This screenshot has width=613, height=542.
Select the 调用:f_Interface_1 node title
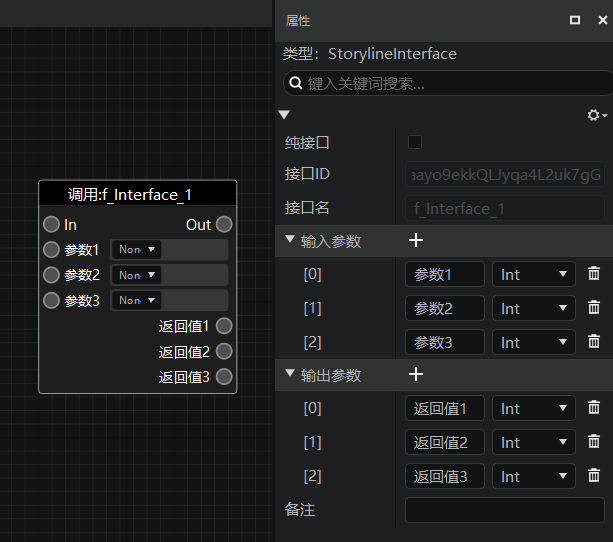pyautogui.click(x=130, y=194)
